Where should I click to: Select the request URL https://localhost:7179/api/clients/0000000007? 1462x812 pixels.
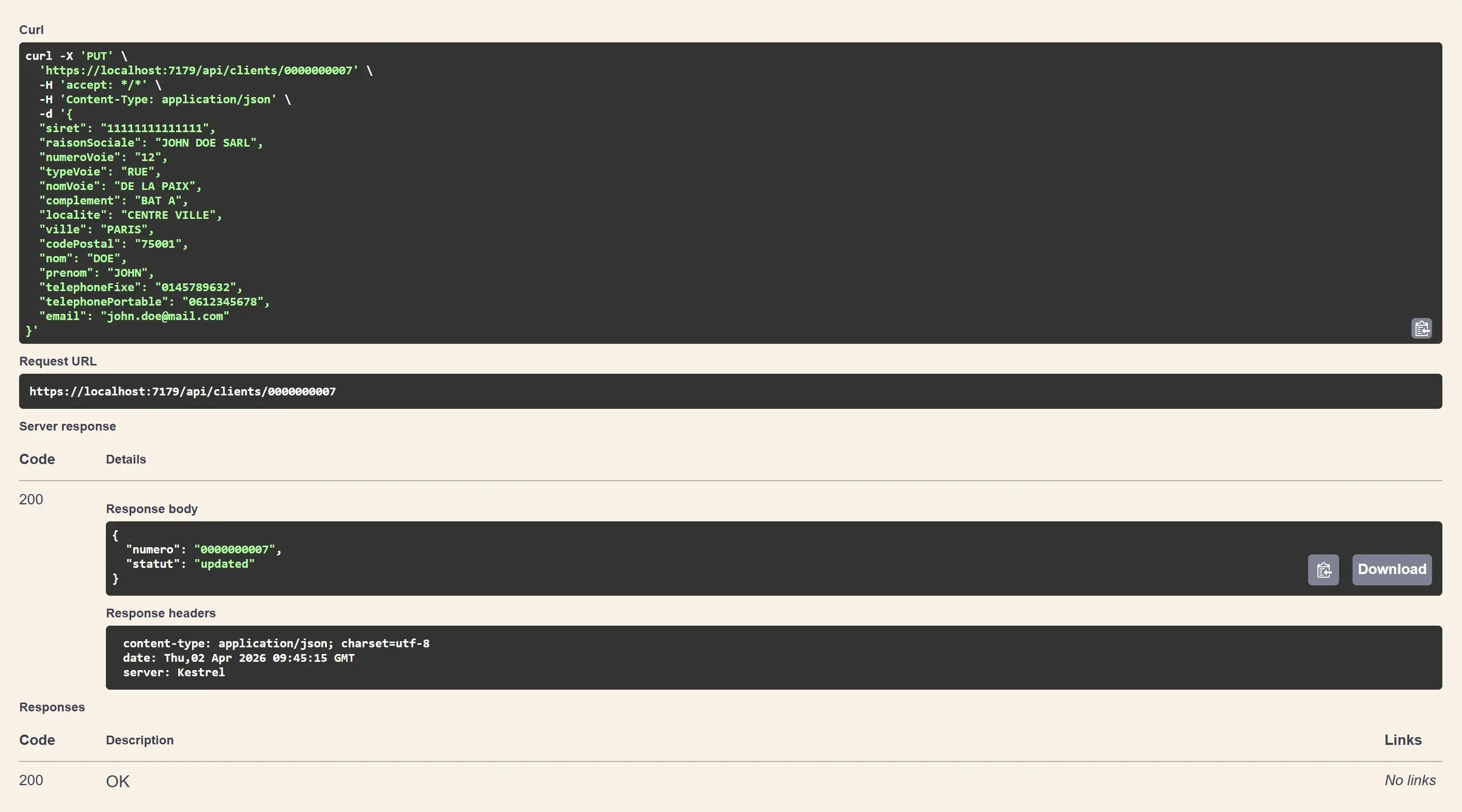coord(183,391)
